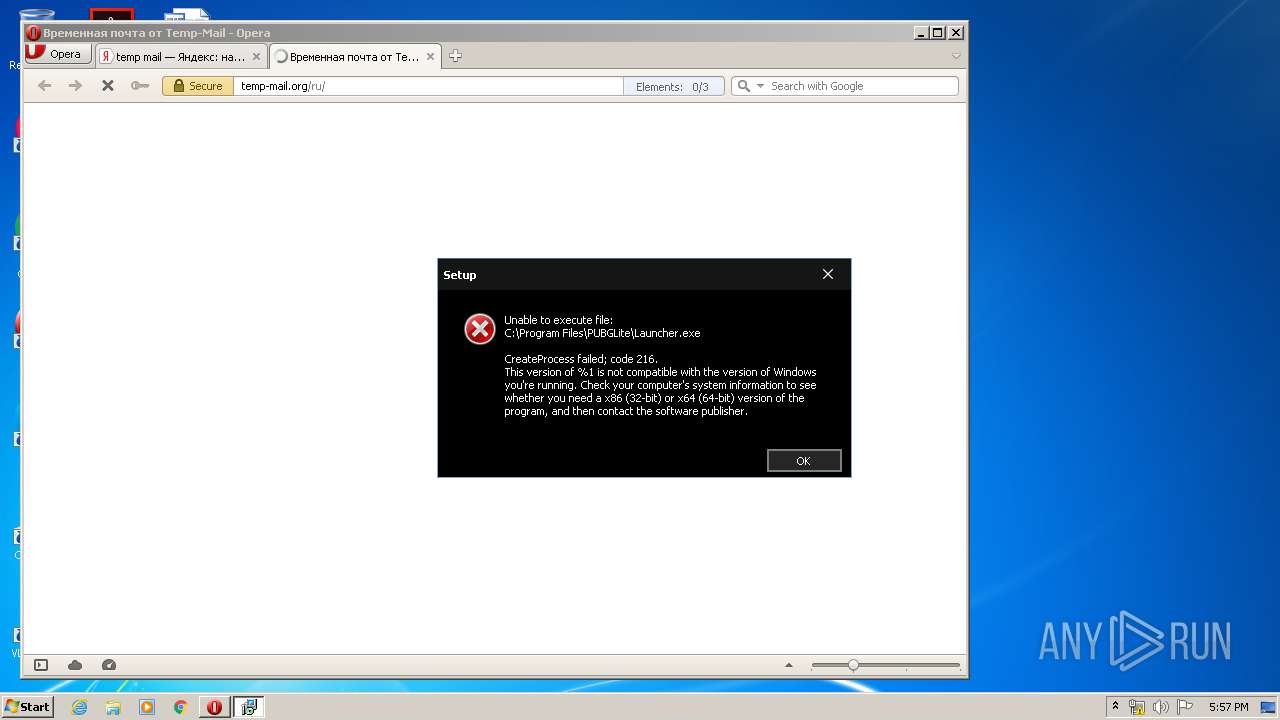This screenshot has height=720, width=1280.
Task: Open Windows Media Player taskbar icon
Action: point(147,707)
